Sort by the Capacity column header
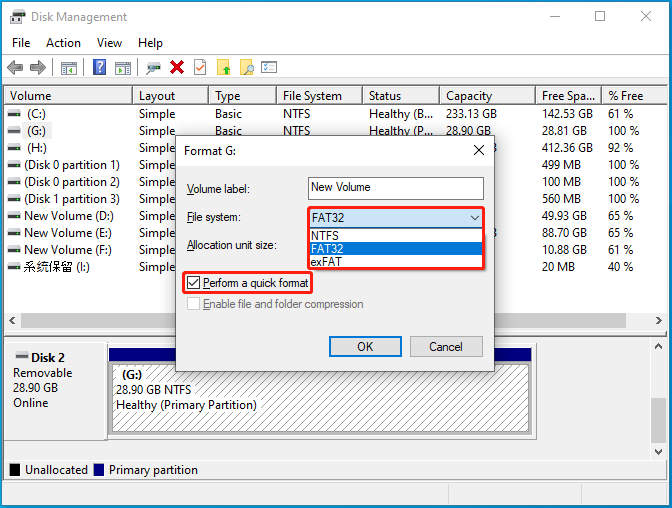Screen dimensions: 672x508 [x=488, y=96]
